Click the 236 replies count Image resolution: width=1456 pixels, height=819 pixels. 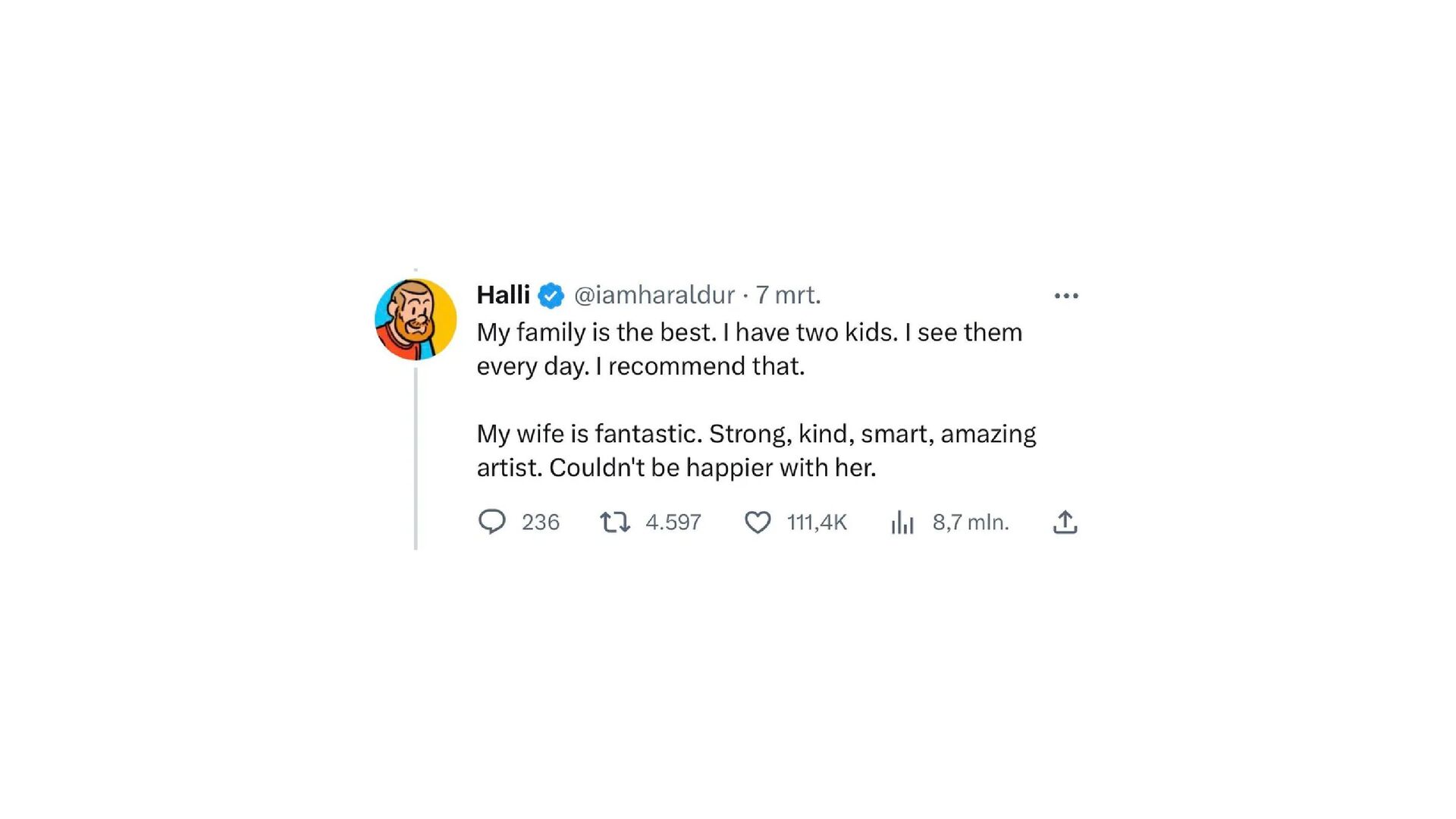(x=540, y=522)
